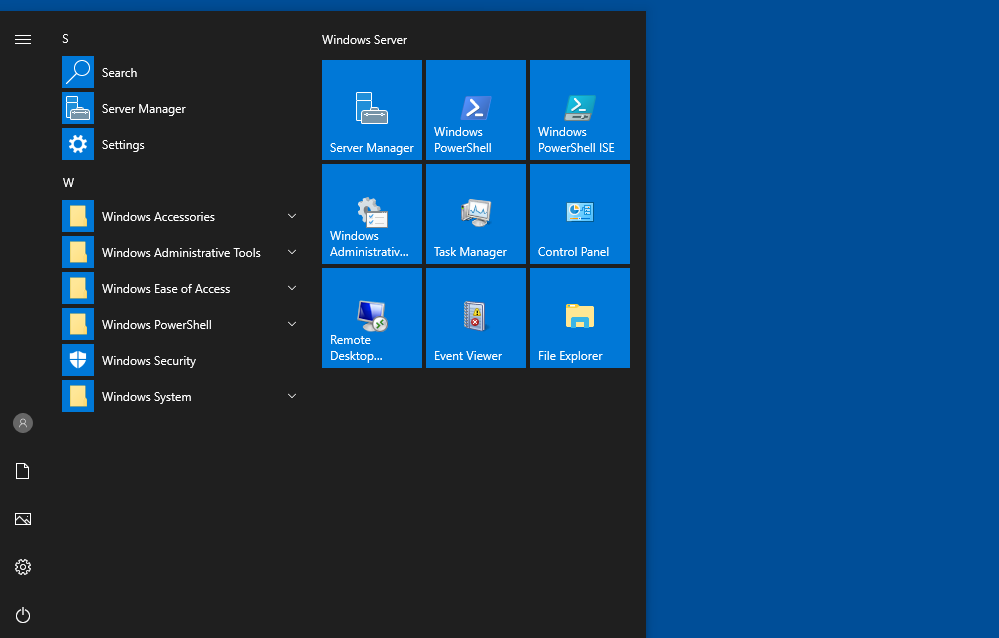Image resolution: width=999 pixels, height=638 pixels.
Task: Click the user account avatar icon
Action: pos(23,423)
